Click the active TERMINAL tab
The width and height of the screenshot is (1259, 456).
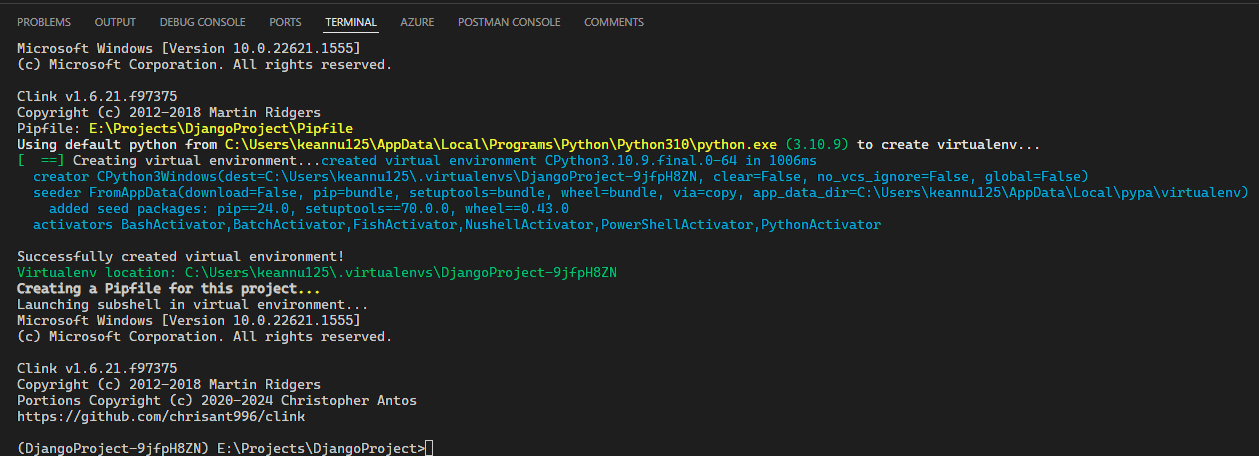point(350,22)
